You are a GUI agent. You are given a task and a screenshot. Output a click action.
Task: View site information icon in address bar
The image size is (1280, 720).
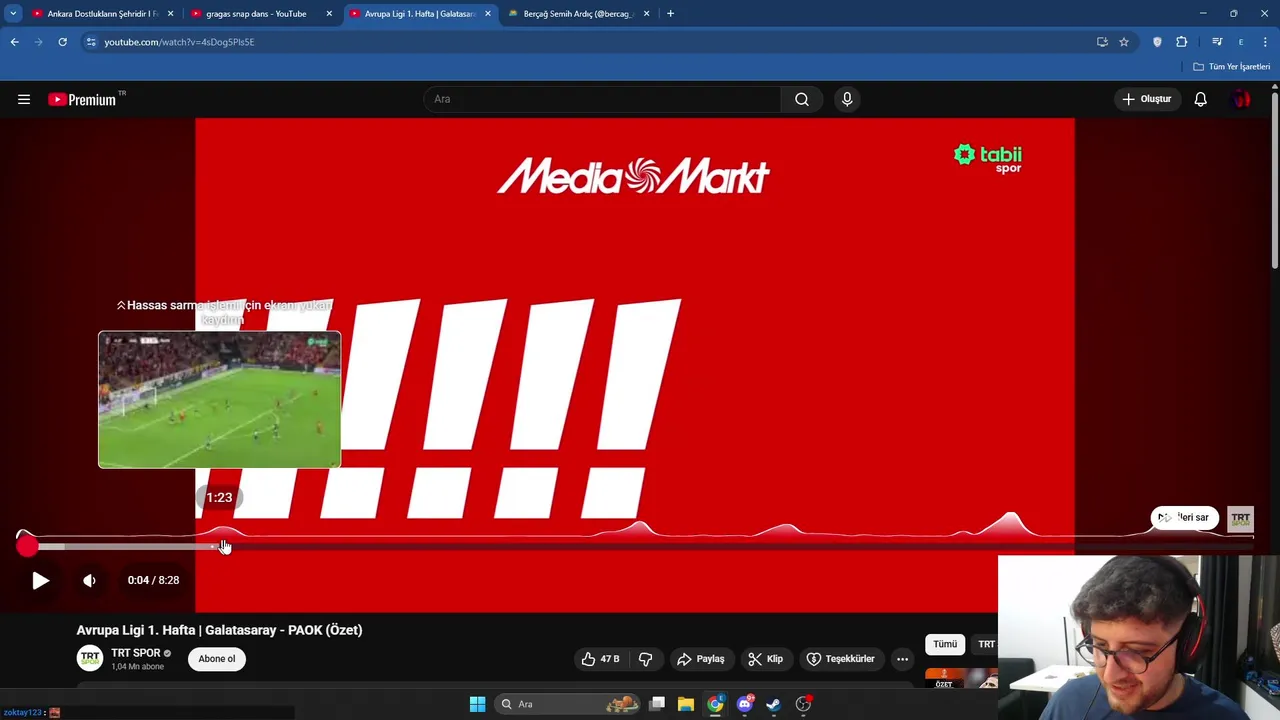(91, 42)
